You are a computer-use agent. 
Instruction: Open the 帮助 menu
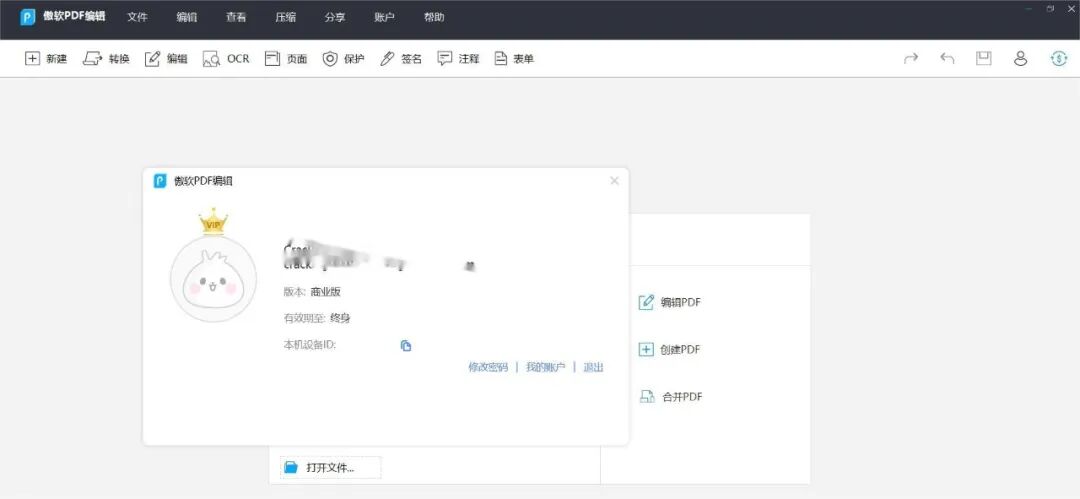click(x=434, y=17)
